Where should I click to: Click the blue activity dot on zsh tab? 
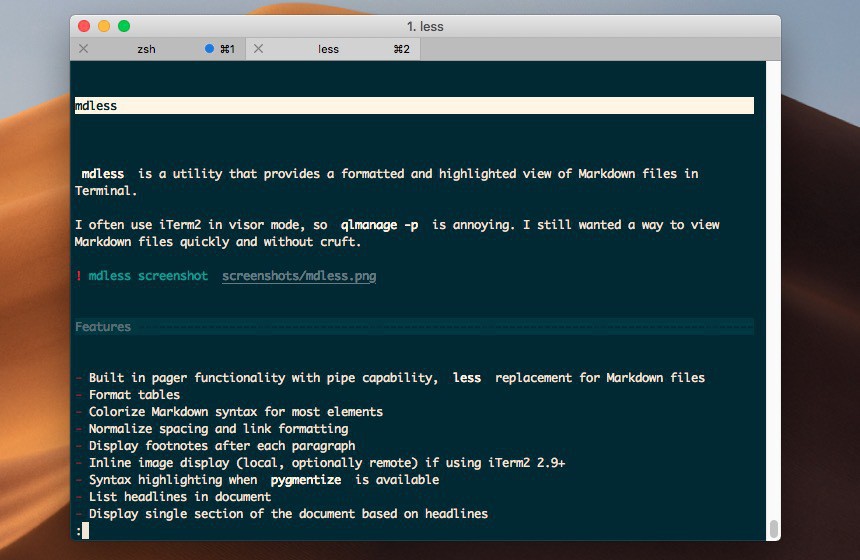click(209, 49)
